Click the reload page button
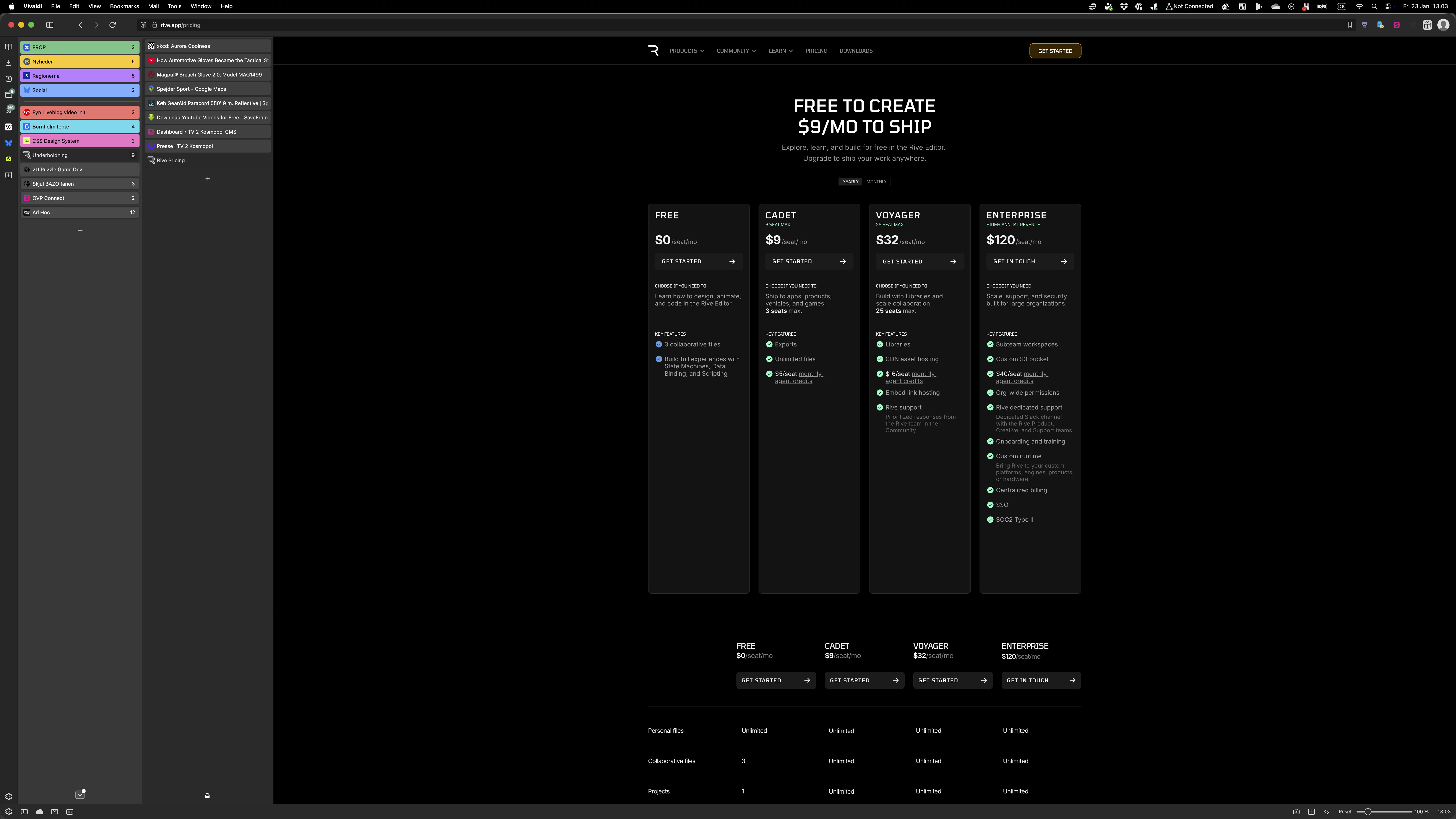This screenshot has width=1456, height=819. point(112,25)
